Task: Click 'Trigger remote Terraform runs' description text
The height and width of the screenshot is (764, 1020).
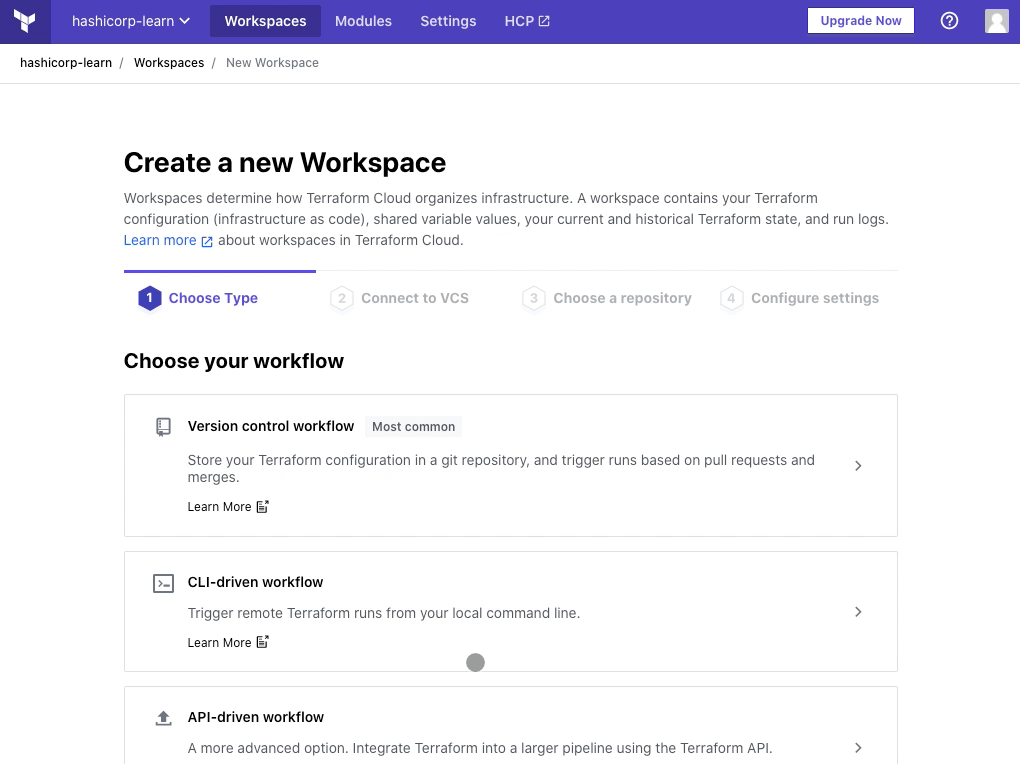Action: [x=384, y=613]
